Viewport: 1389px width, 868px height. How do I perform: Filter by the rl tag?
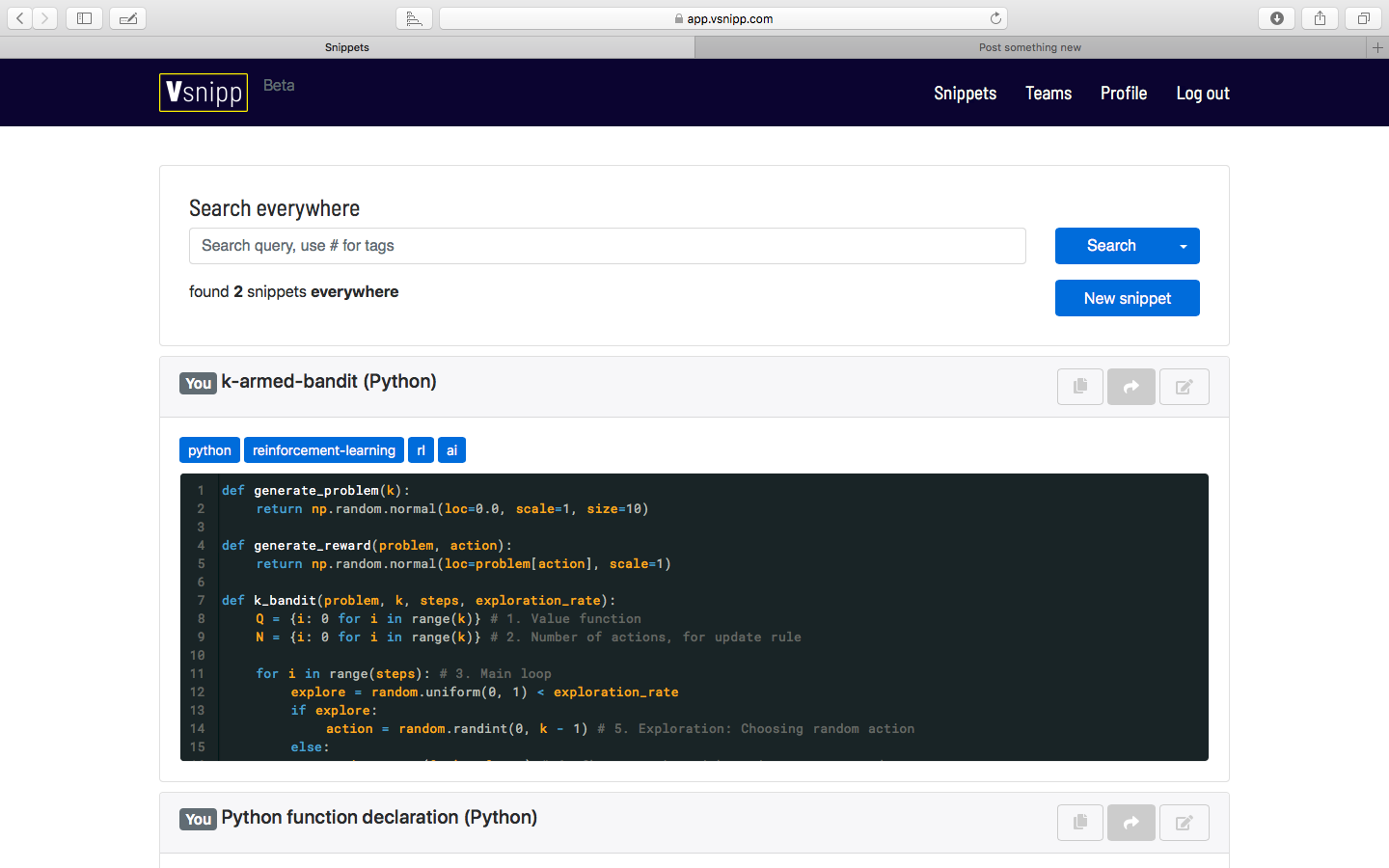(421, 450)
